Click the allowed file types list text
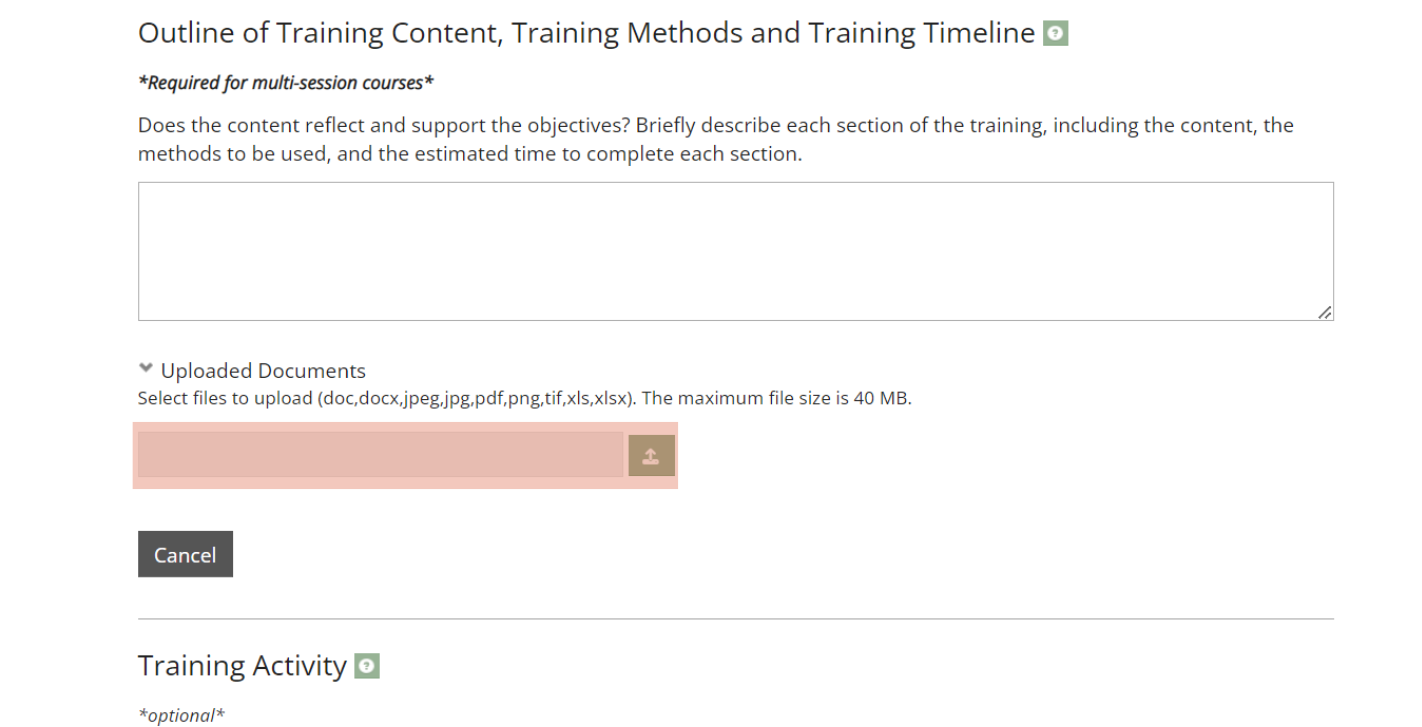This screenshot has width=1422, height=727. click(475, 399)
